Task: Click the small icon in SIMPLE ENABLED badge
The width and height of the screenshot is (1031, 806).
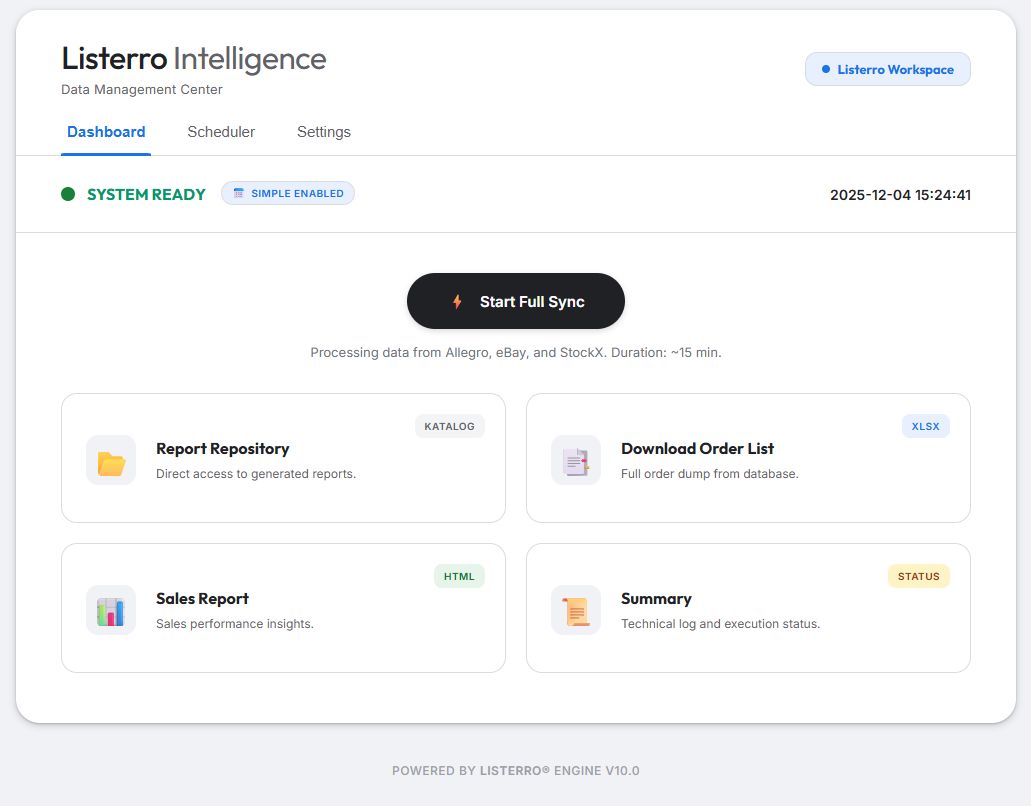Action: coord(237,192)
